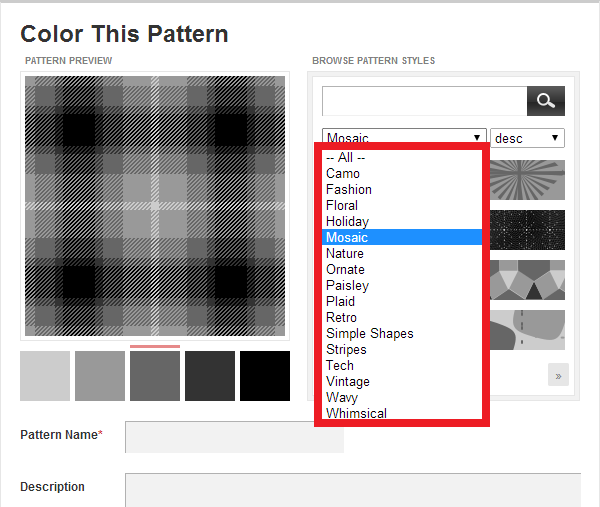
Task: Click the magnifying glass search button
Action: pyautogui.click(x=545, y=101)
